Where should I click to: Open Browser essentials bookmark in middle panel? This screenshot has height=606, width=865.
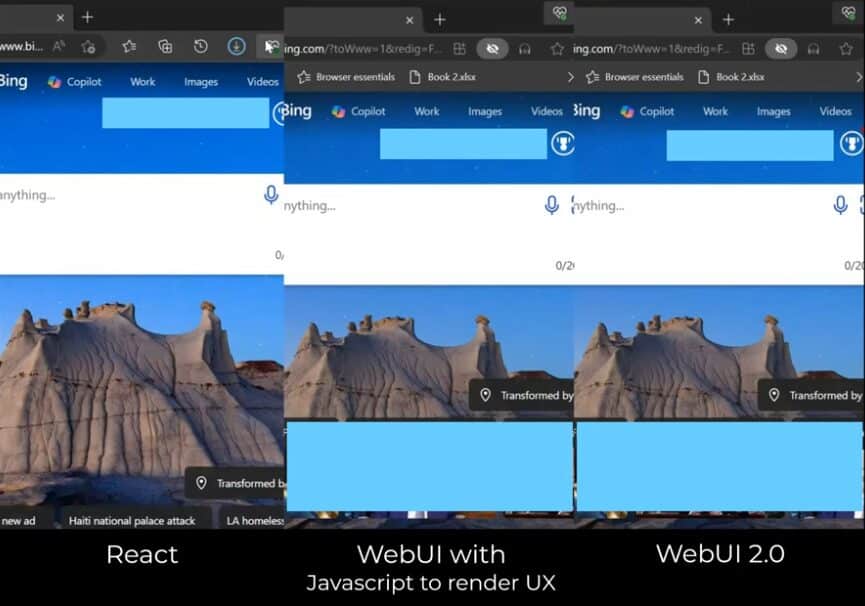[x=346, y=77]
